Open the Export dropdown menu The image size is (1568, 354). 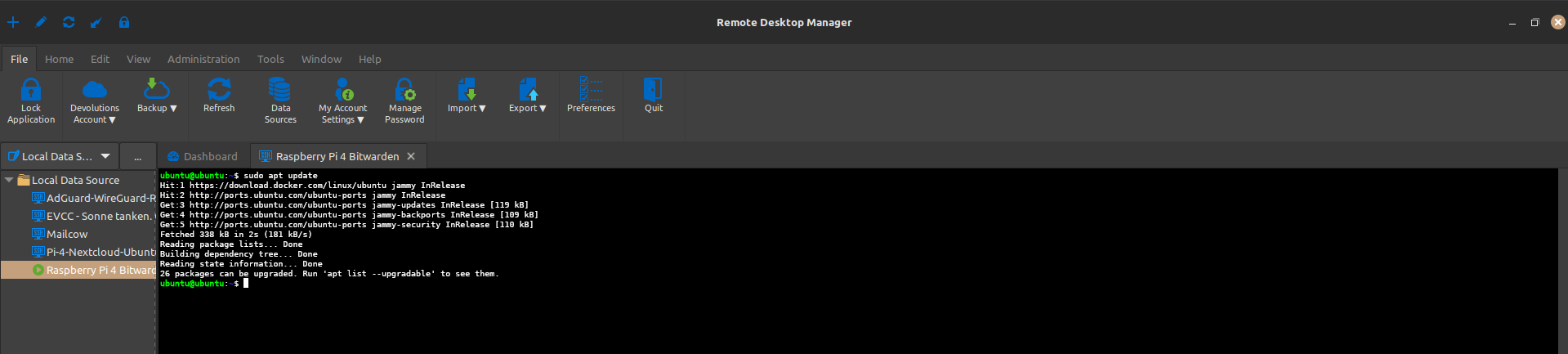(528, 108)
